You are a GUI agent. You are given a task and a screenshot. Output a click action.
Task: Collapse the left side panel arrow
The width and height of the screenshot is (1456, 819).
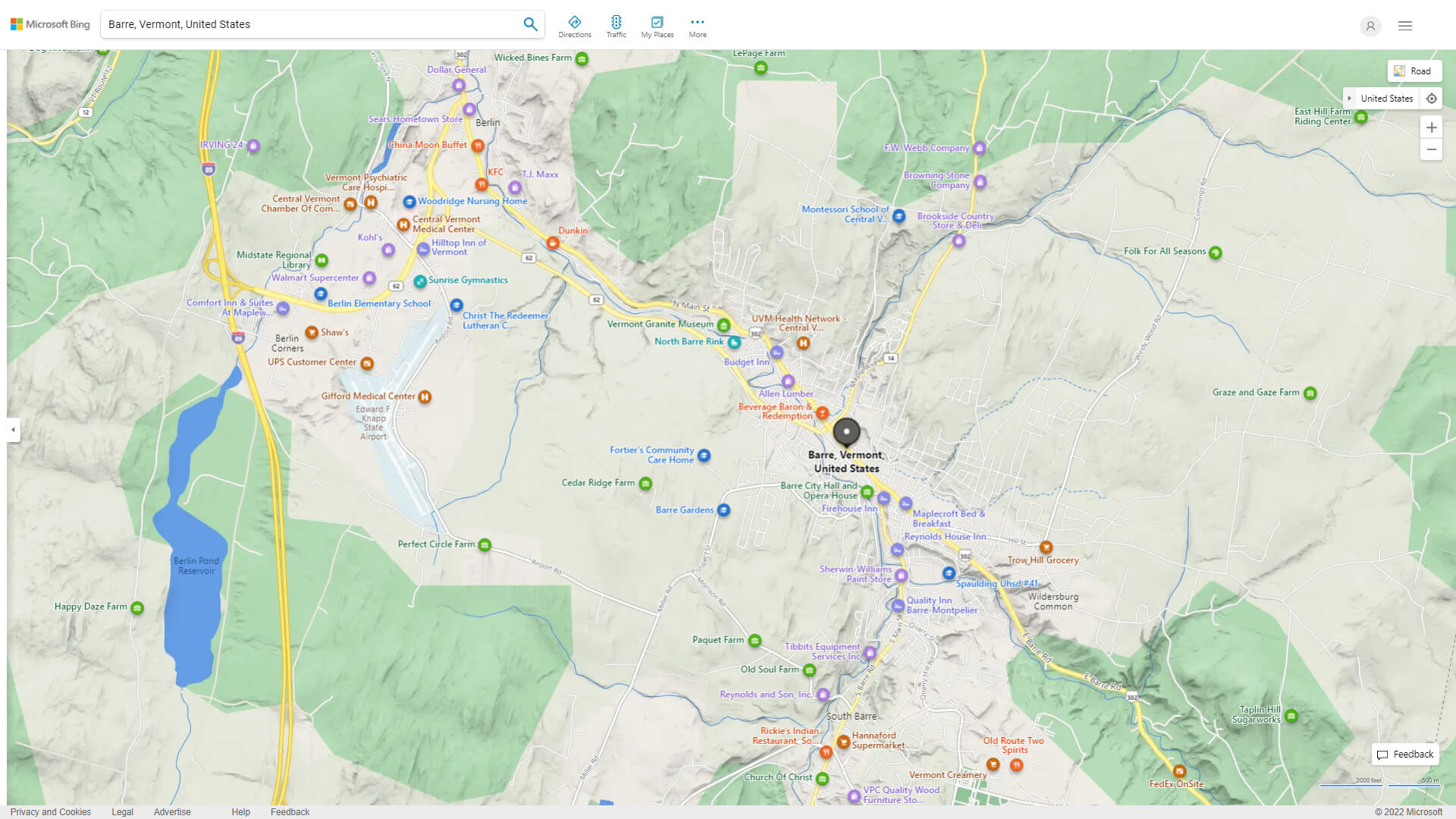point(13,430)
